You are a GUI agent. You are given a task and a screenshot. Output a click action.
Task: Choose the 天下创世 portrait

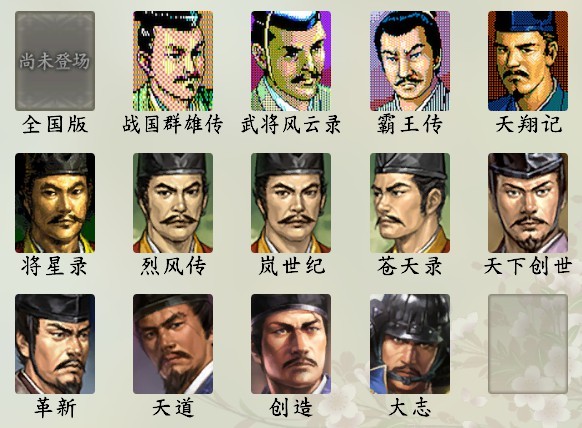pyautogui.click(x=528, y=203)
